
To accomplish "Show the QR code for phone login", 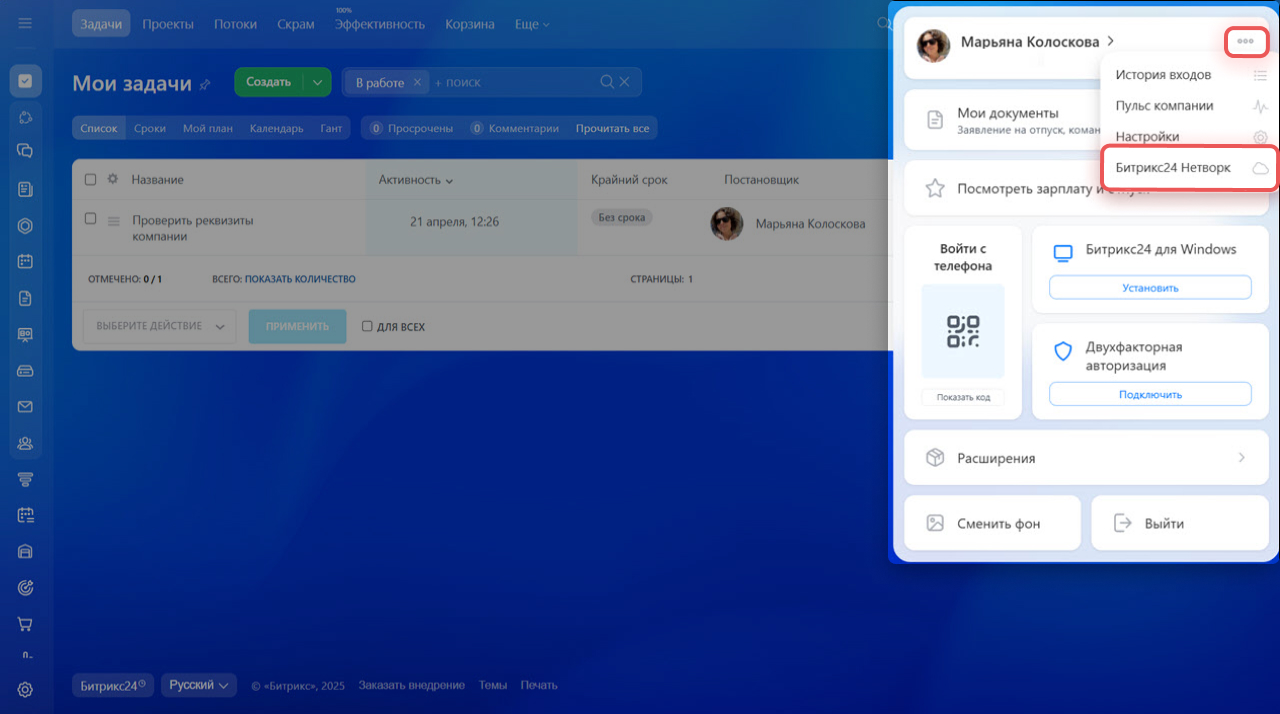I will click(x=963, y=331).
